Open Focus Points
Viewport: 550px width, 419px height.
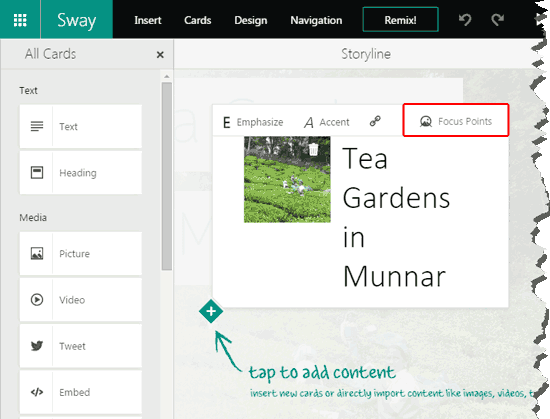coord(456,120)
